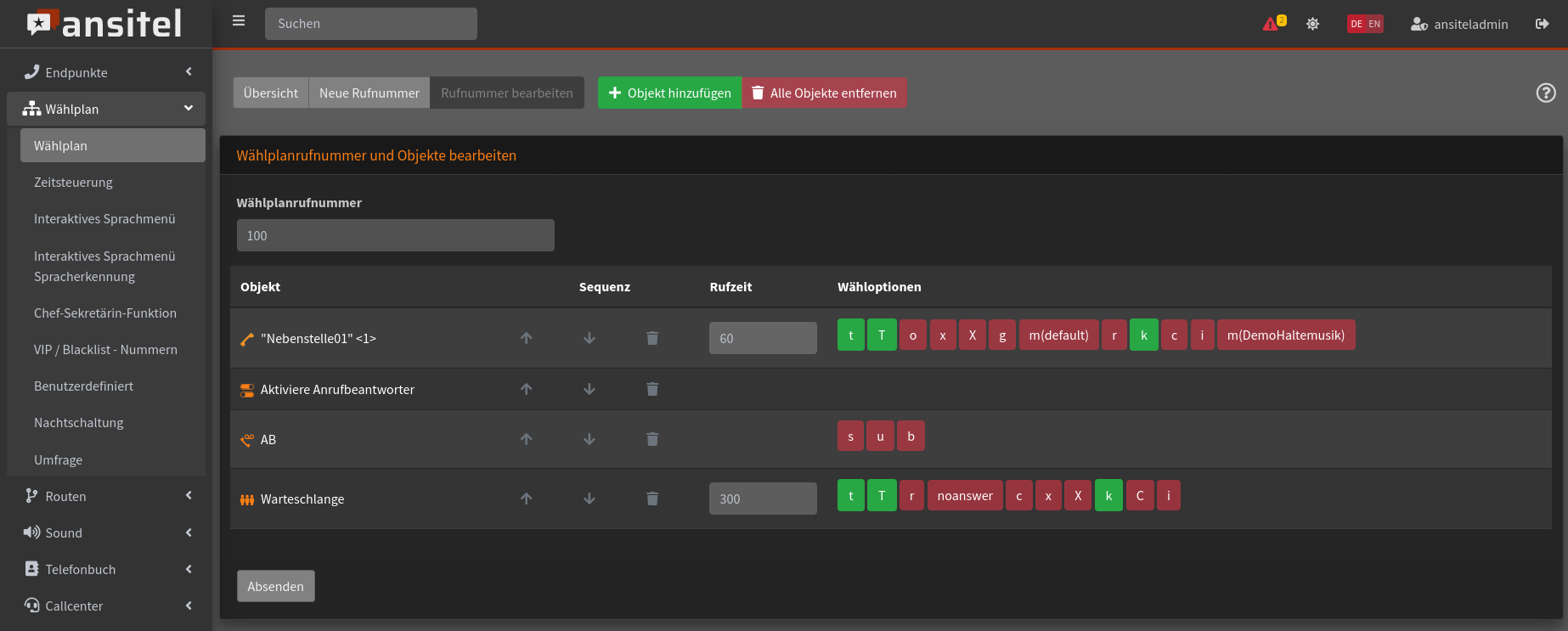The width and height of the screenshot is (1568, 631).
Task: Toggle the 'u' option on AB row
Action: 880,437
